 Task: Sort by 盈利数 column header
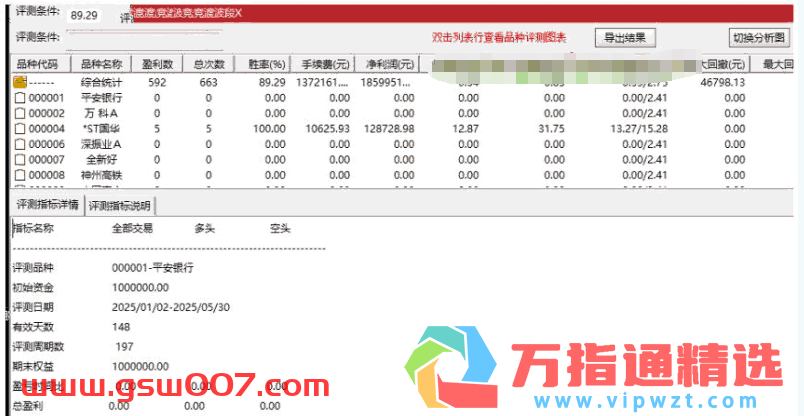[157, 64]
